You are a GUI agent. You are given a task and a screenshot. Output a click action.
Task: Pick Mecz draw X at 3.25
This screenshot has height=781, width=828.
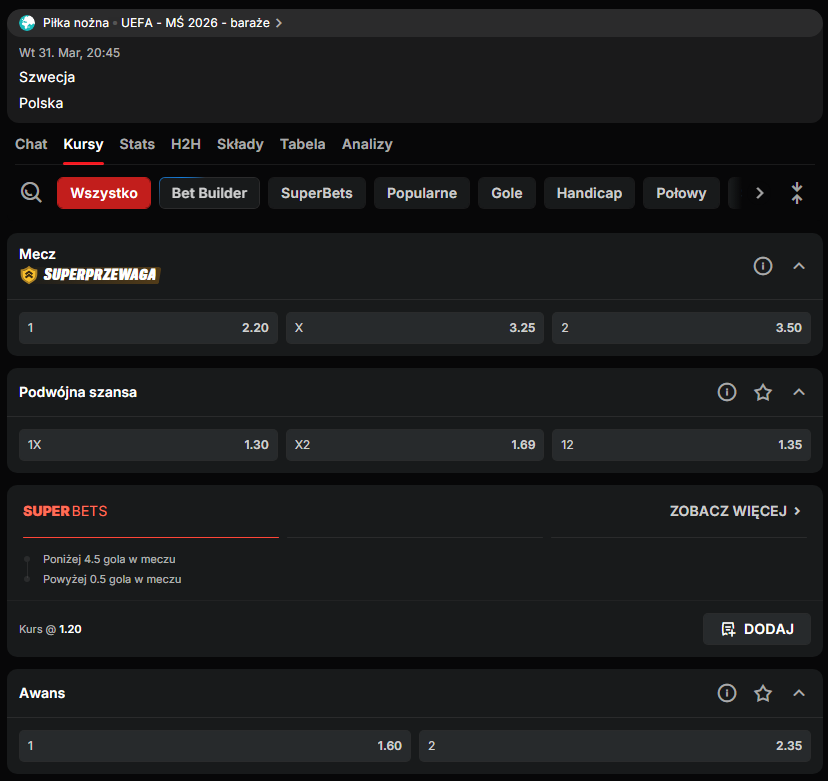(415, 328)
